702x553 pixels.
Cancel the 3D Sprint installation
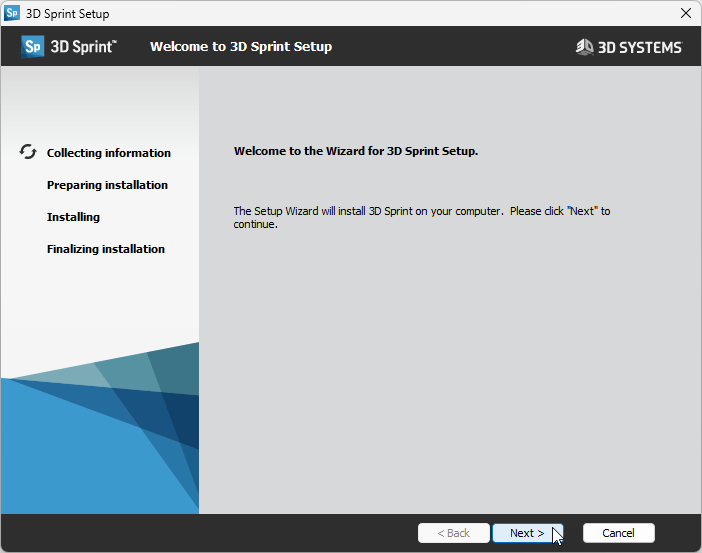618,533
